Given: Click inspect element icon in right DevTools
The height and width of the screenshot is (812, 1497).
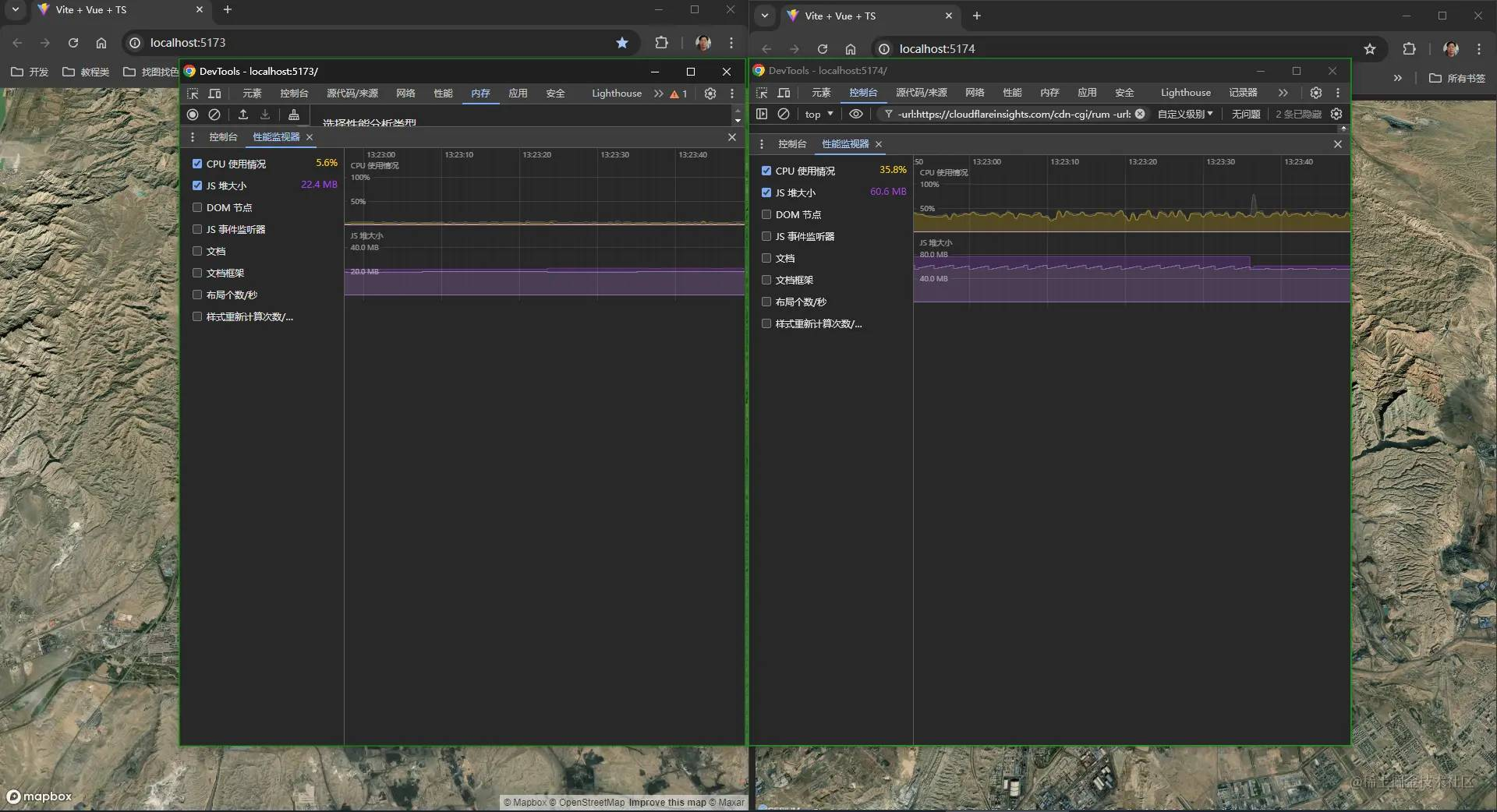Looking at the screenshot, I should pos(762,93).
